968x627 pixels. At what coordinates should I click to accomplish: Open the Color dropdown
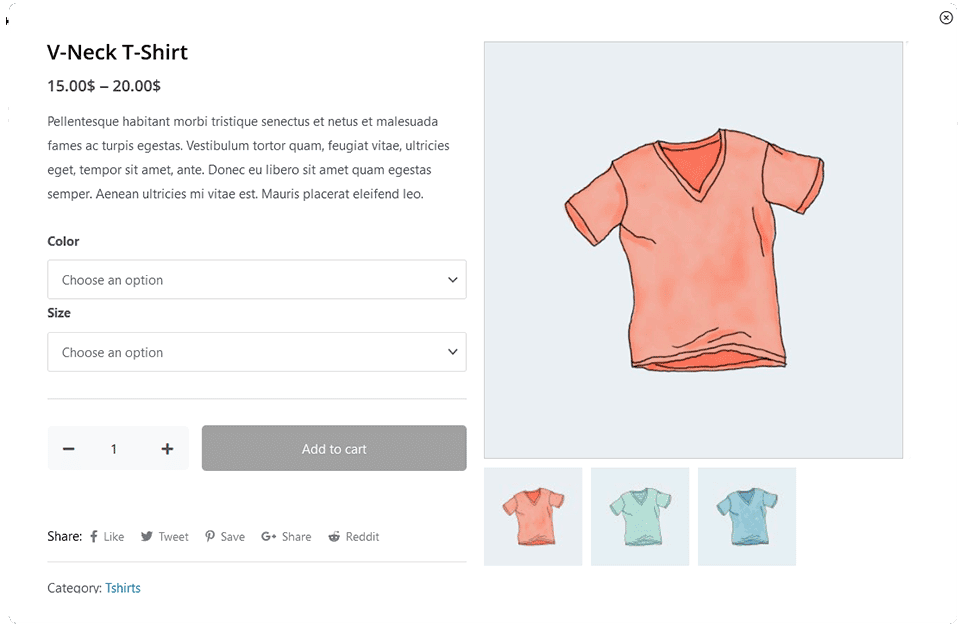(x=256, y=280)
